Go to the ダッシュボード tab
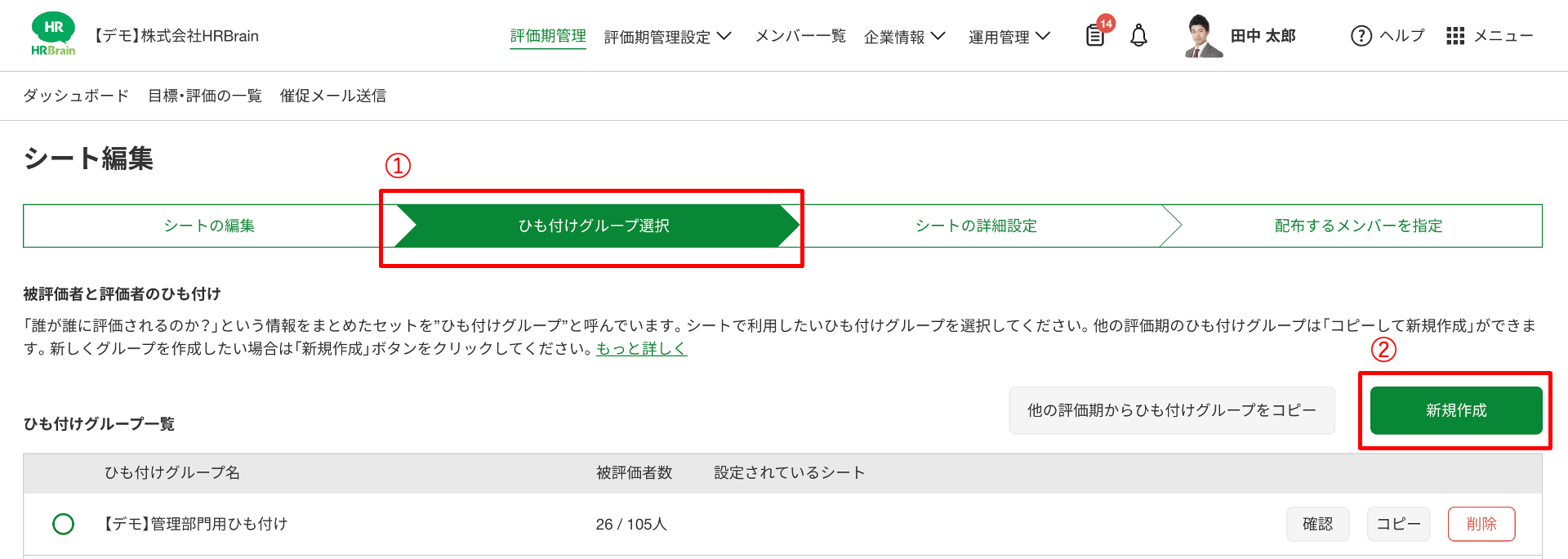 point(76,96)
